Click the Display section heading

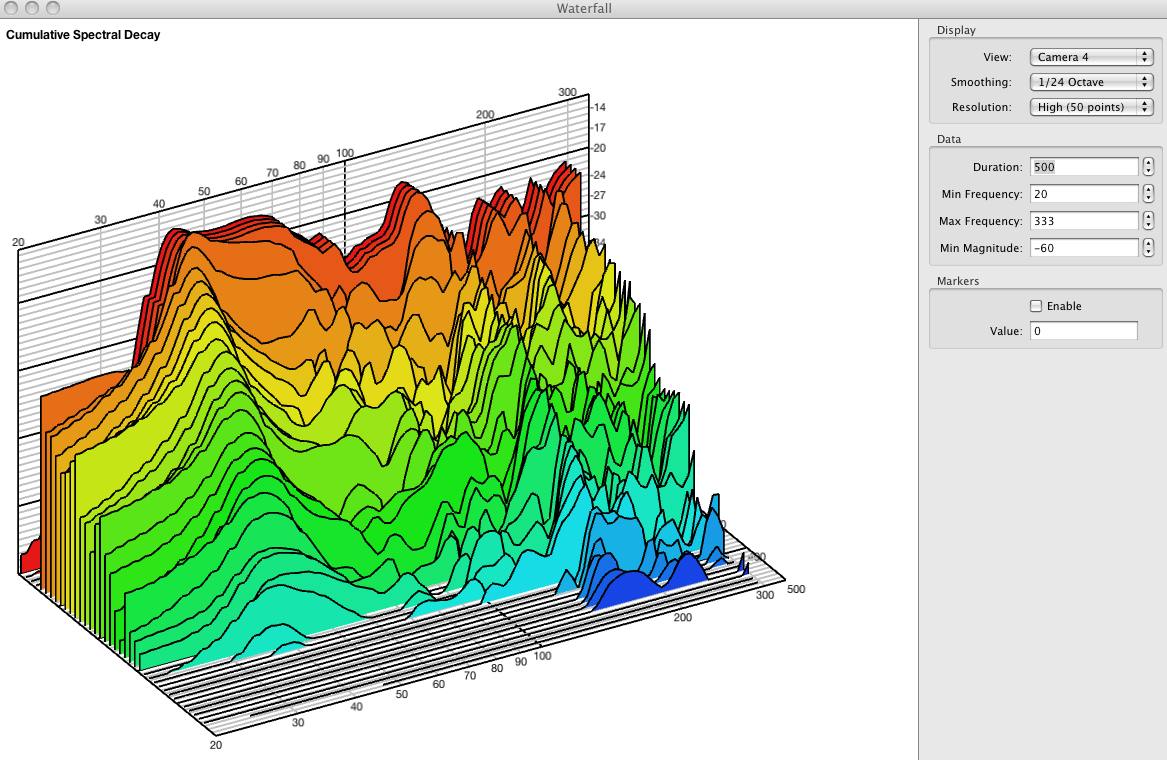(x=956, y=31)
